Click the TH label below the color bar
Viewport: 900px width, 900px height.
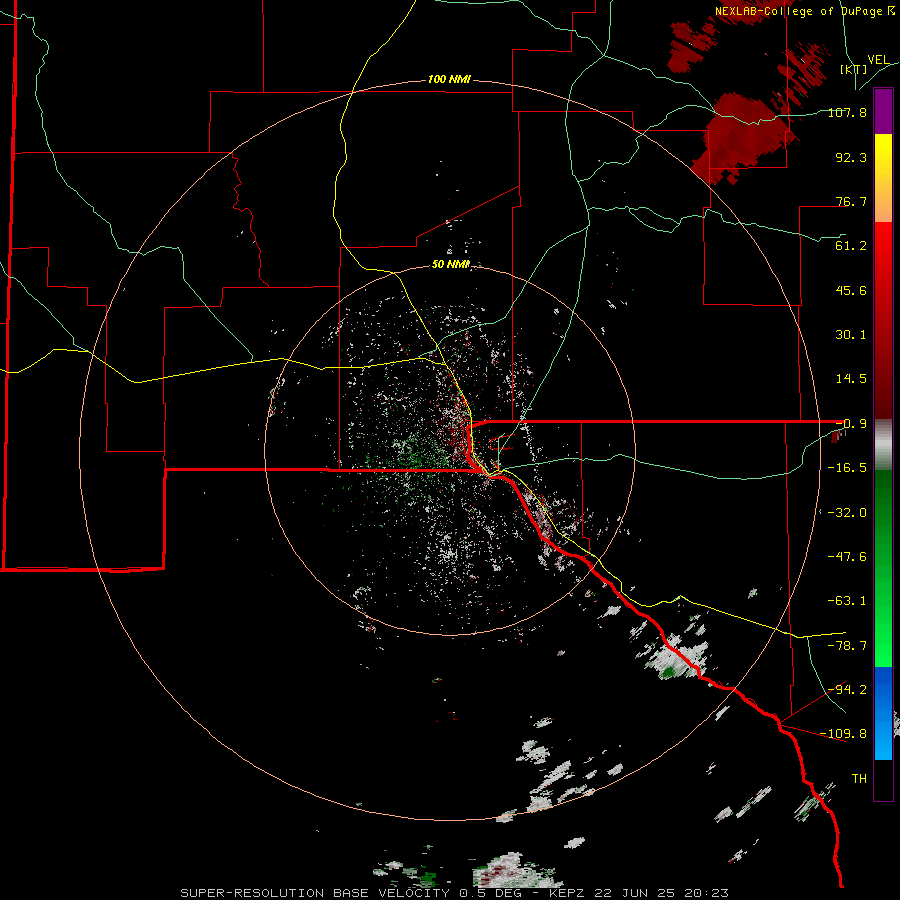coord(859,779)
